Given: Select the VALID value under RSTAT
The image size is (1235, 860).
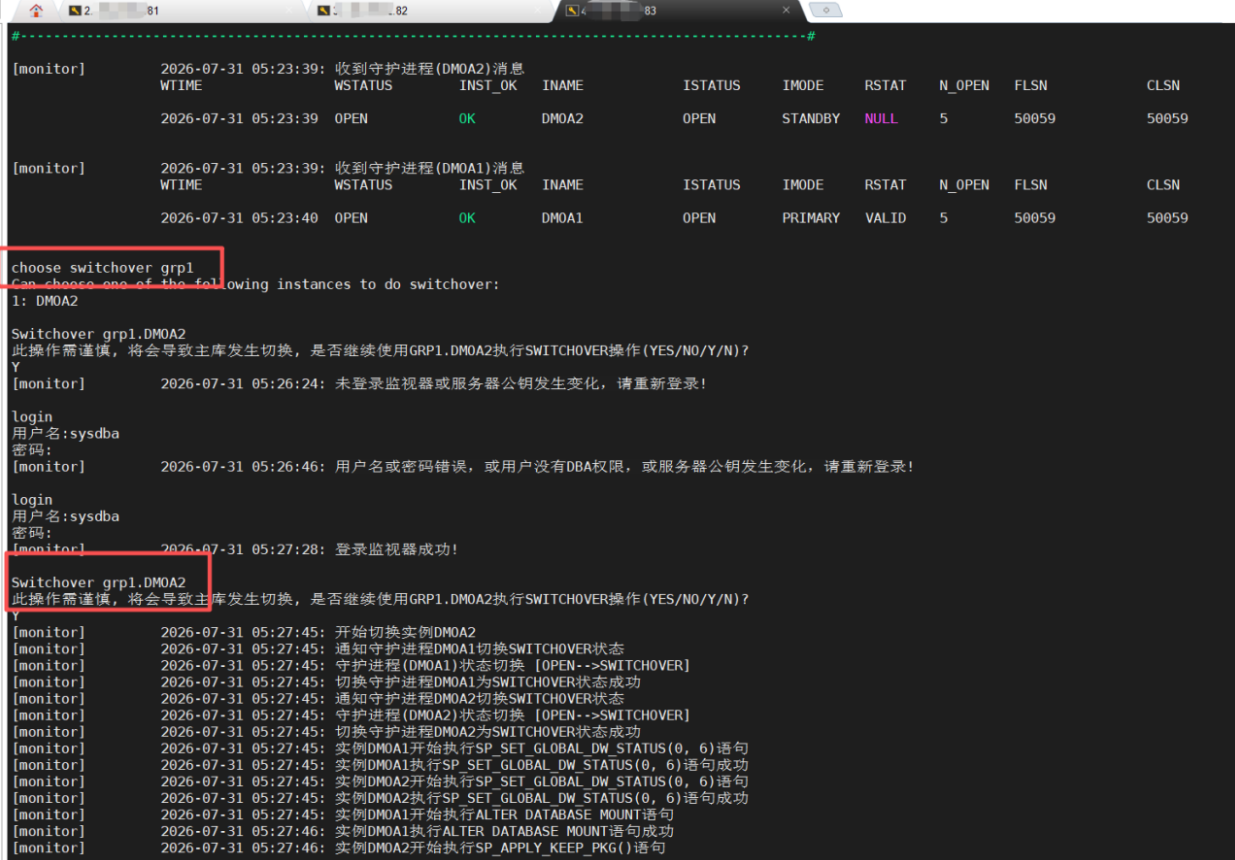Looking at the screenshot, I should pos(886,218).
